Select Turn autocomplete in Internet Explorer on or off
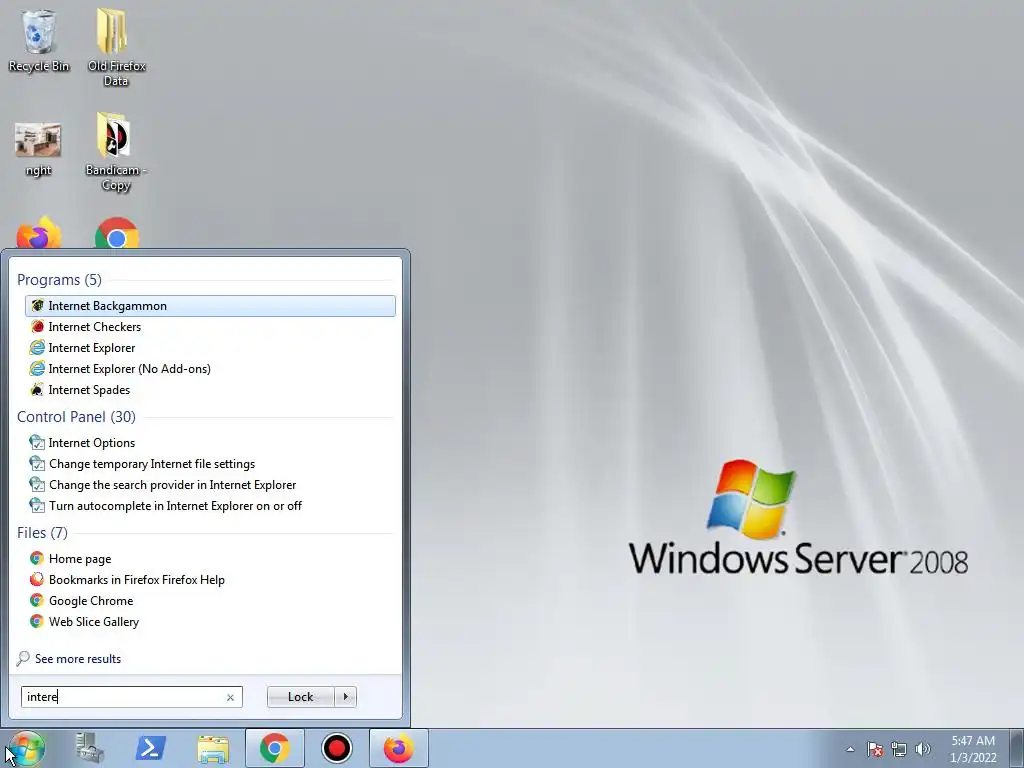1024x768 pixels. pyautogui.click(x=210, y=505)
